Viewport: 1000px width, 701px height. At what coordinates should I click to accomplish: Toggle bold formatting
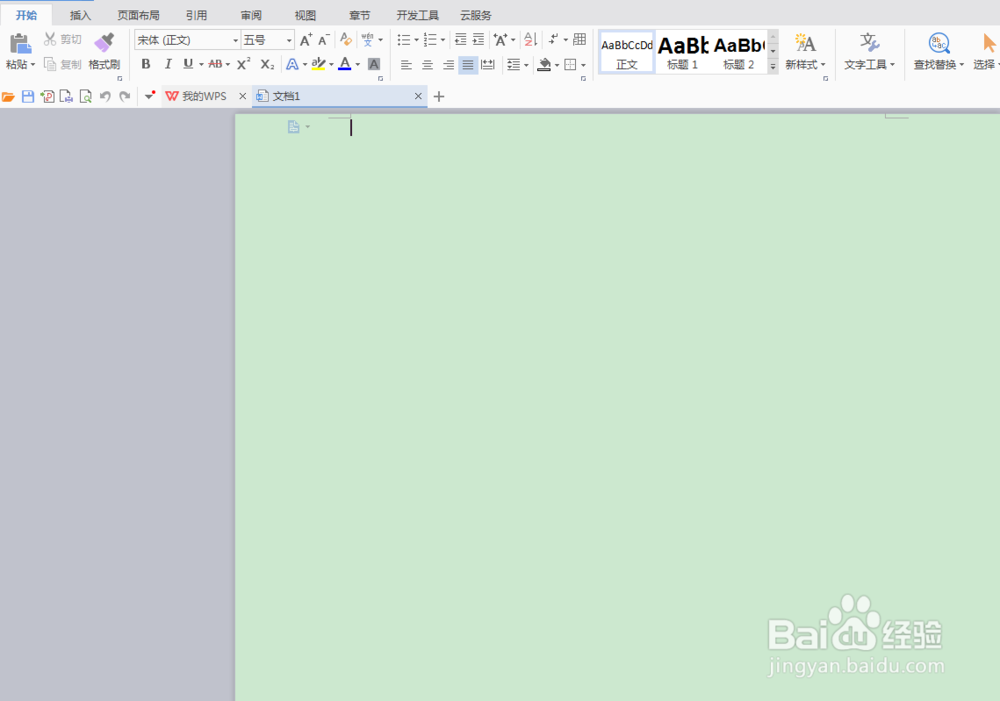(x=146, y=64)
